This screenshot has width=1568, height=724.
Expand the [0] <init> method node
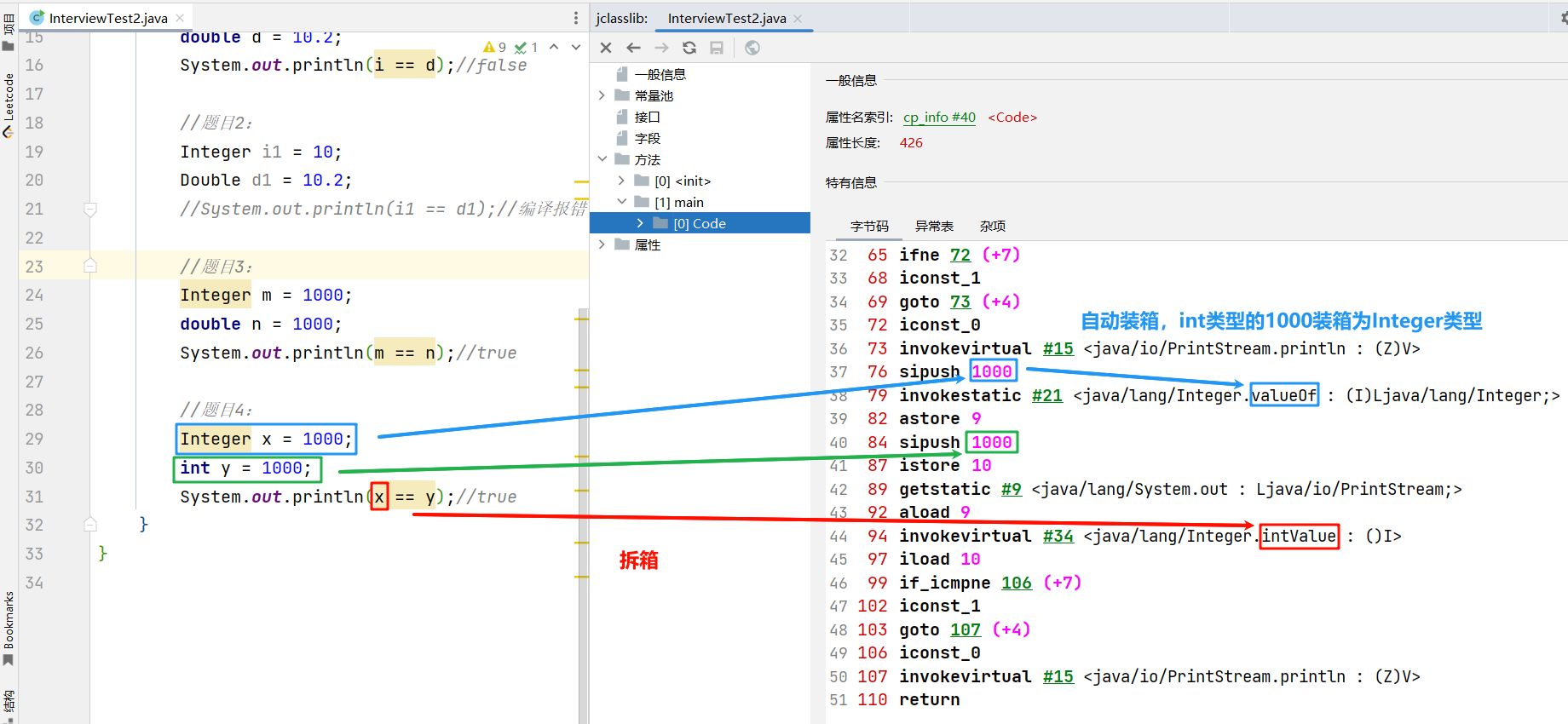621,181
